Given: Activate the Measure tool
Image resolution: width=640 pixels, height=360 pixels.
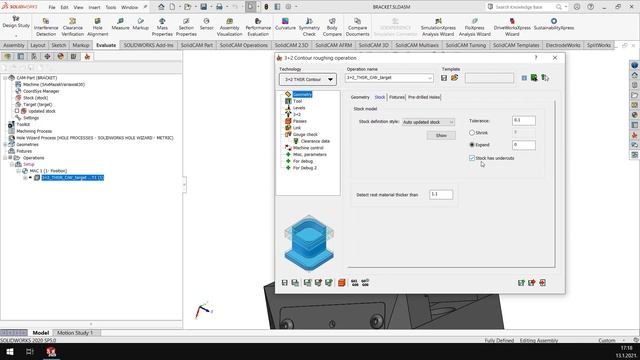Looking at the screenshot, I should 120,24.
